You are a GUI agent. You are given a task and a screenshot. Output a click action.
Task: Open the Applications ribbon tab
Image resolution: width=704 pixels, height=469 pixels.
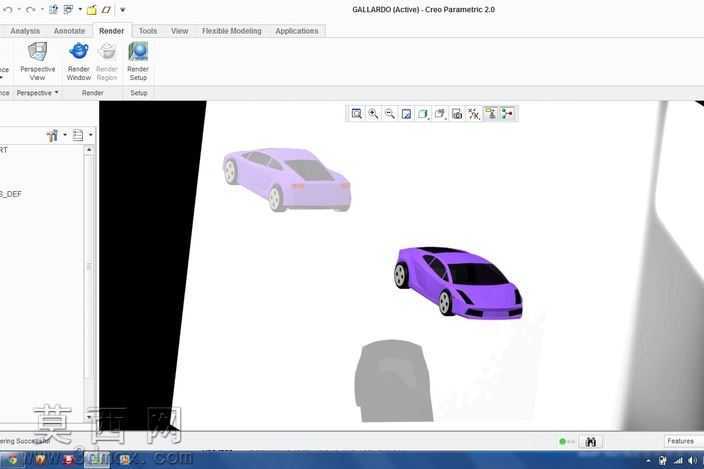click(x=297, y=31)
